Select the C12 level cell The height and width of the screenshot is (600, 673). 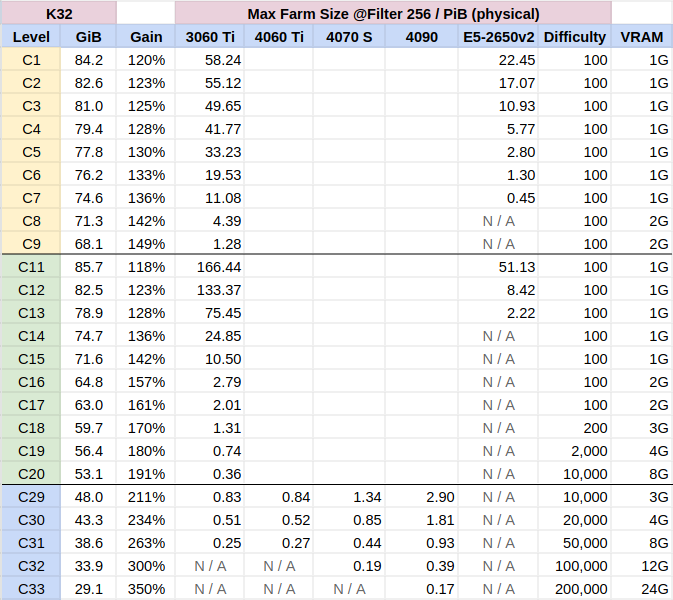tap(31, 290)
